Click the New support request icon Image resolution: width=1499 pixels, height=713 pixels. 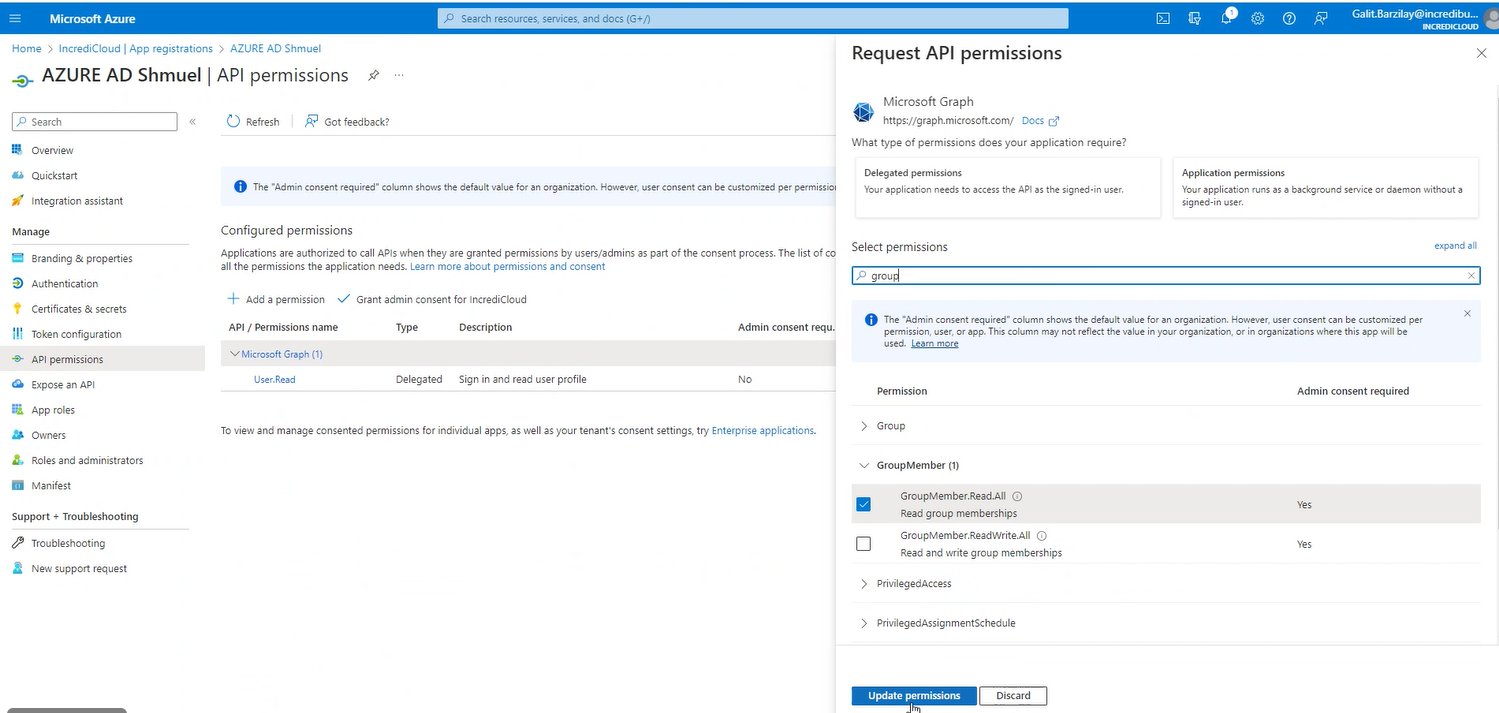[18, 568]
